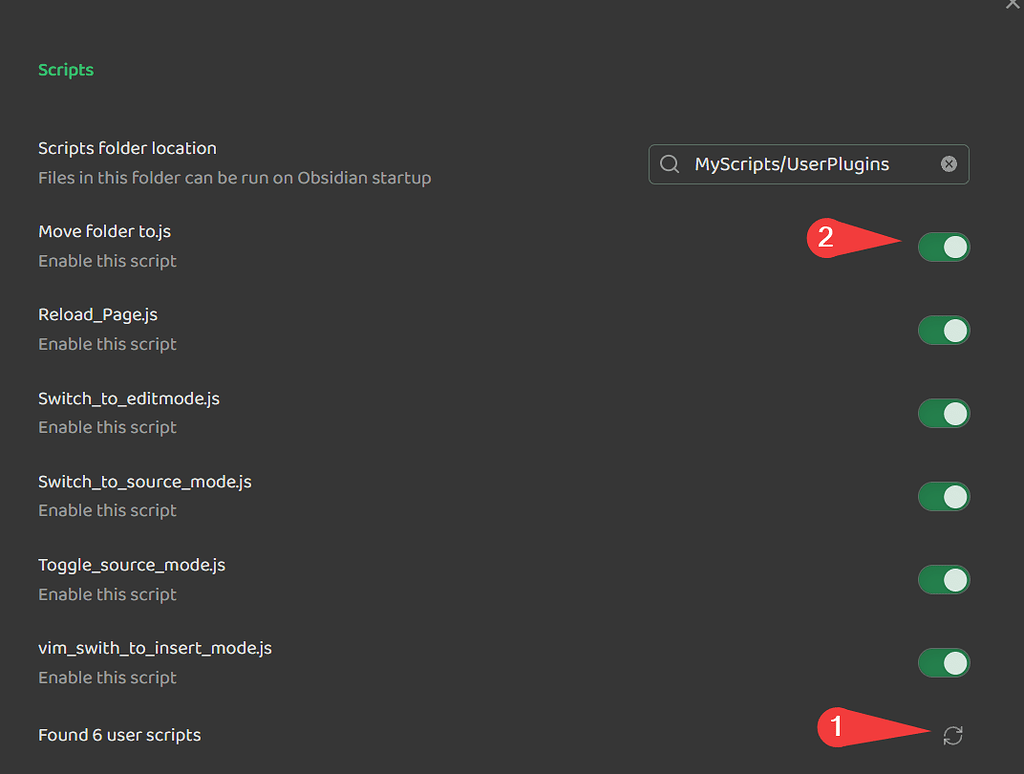The image size is (1024, 774).
Task: Turn off Switch_to_editmode.js
Action: (943, 413)
